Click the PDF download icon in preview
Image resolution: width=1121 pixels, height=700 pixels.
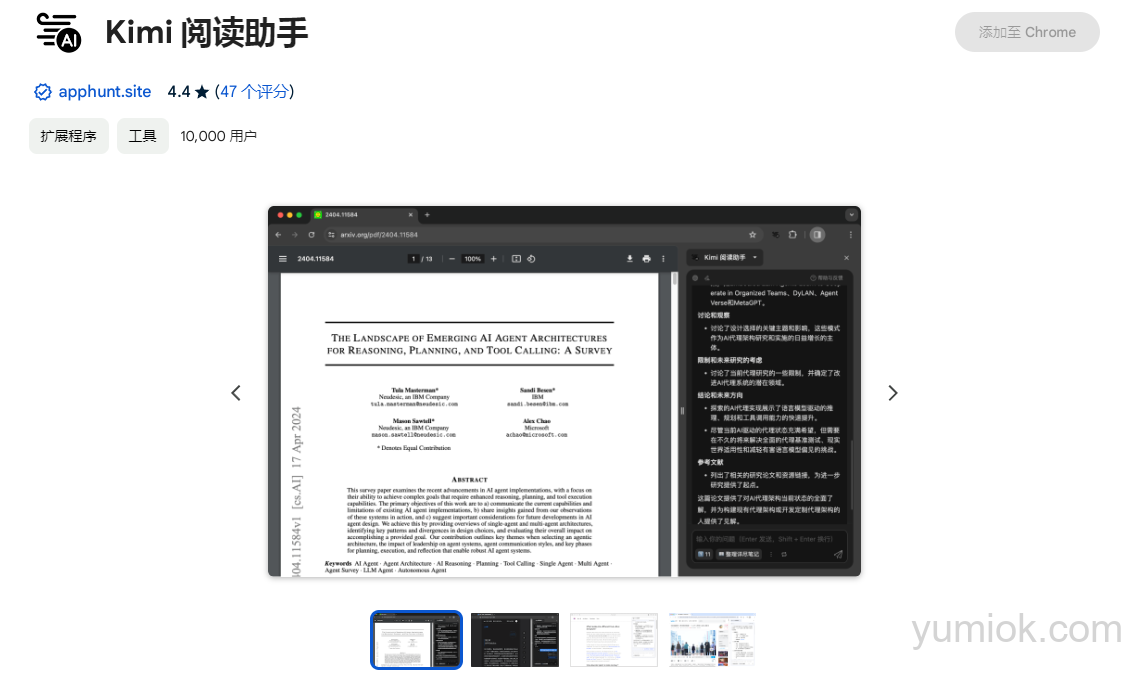click(x=630, y=259)
